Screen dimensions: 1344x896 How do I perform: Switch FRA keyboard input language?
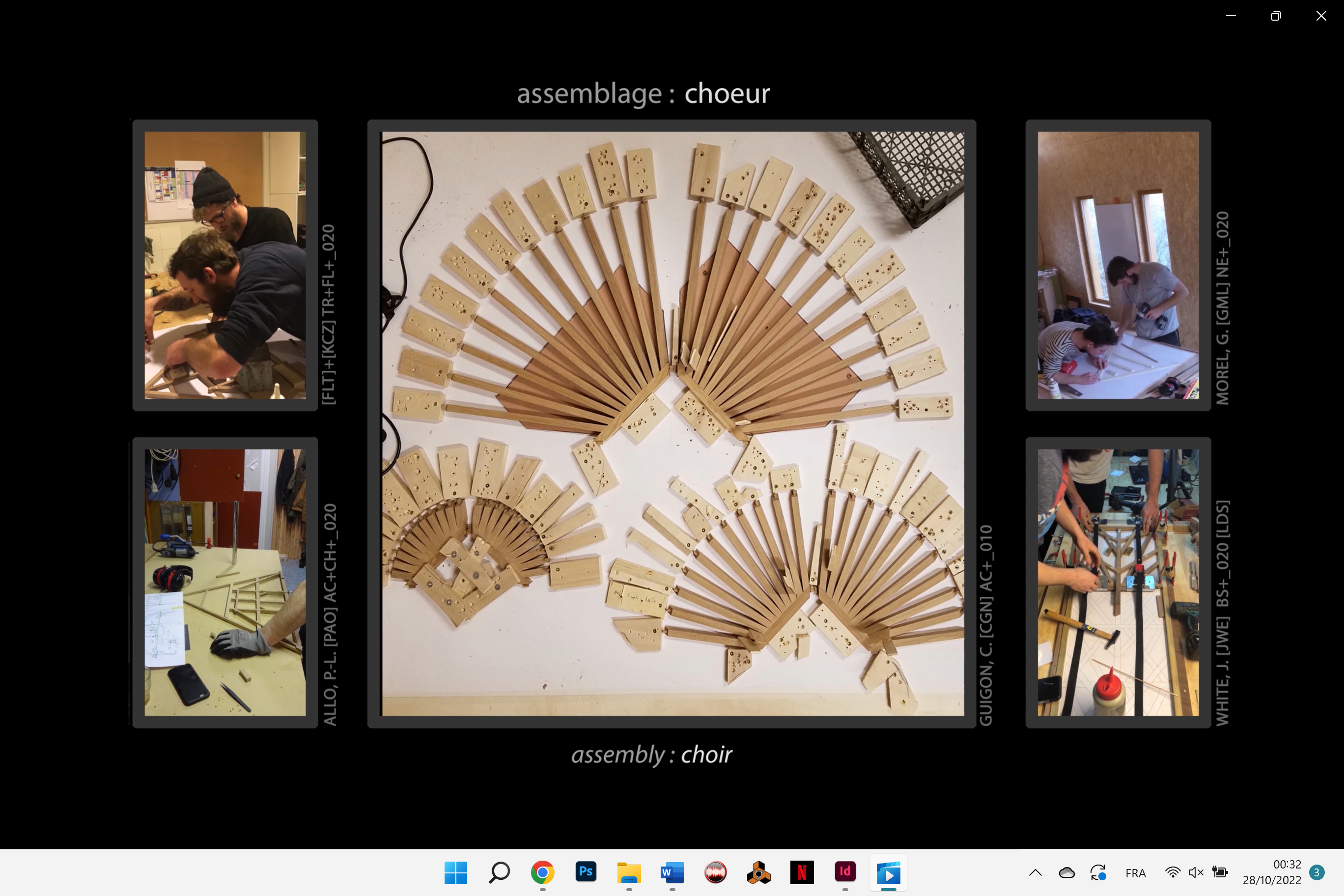(x=1135, y=873)
